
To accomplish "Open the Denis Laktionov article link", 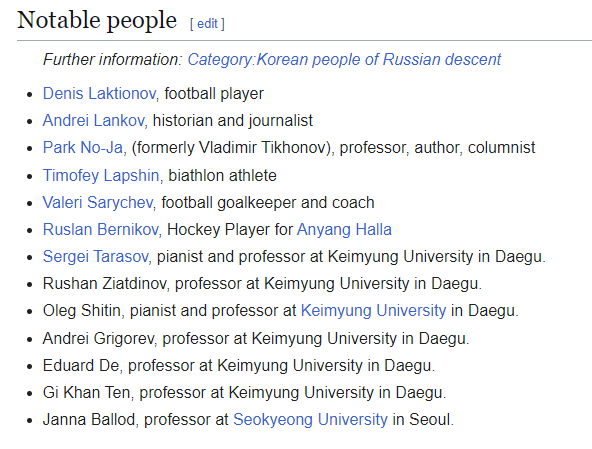I will click(99, 93).
